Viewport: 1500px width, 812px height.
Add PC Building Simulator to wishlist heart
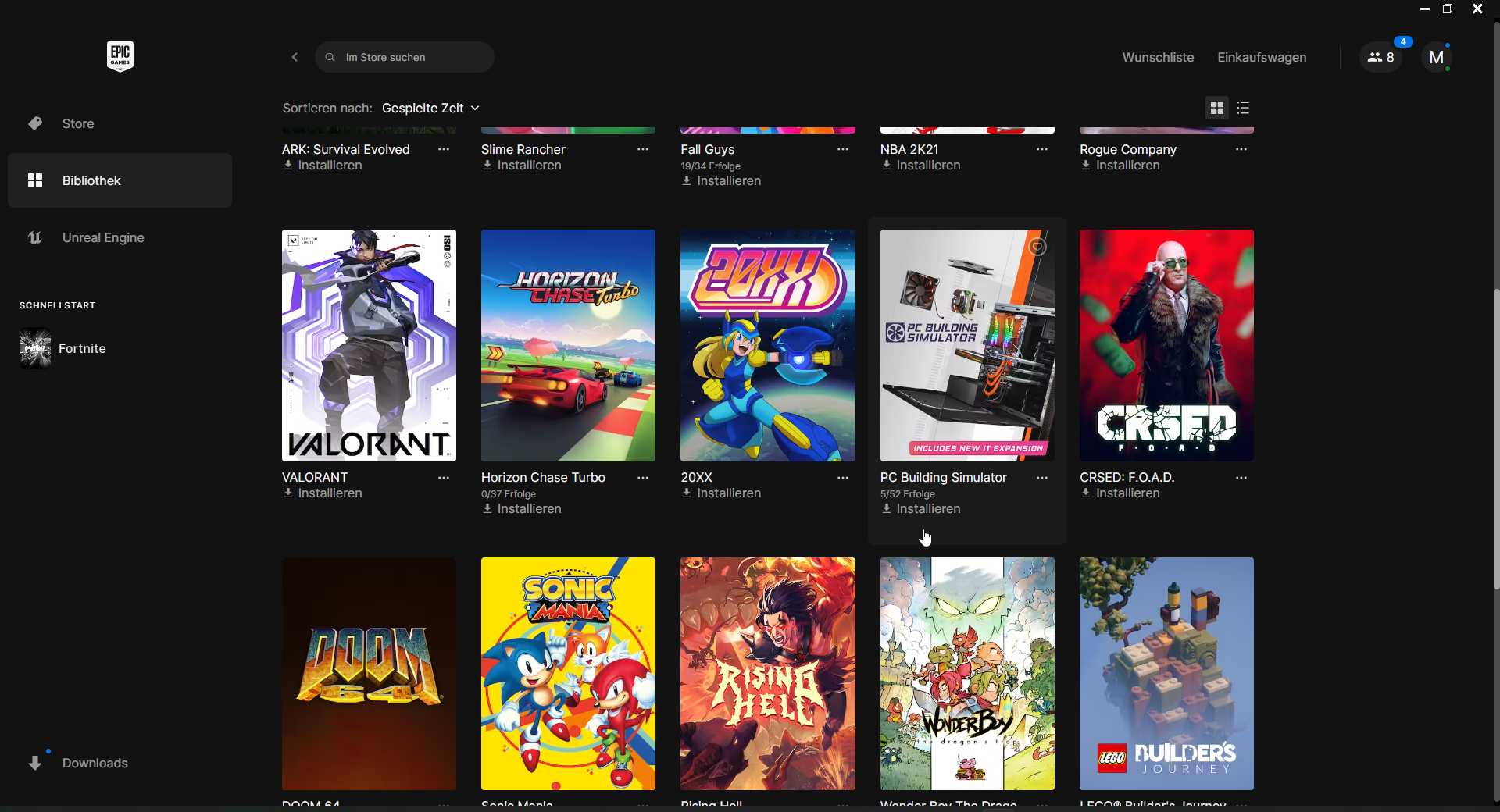click(x=1037, y=247)
